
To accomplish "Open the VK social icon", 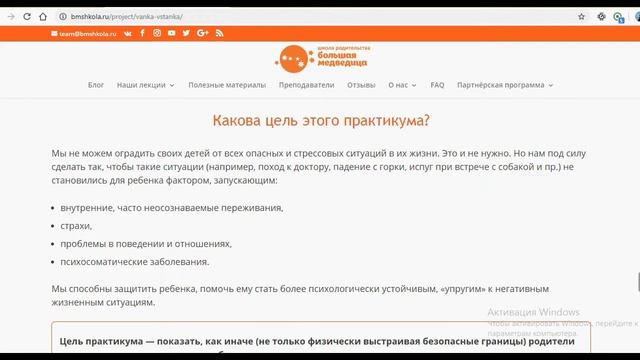I will (128, 33).
